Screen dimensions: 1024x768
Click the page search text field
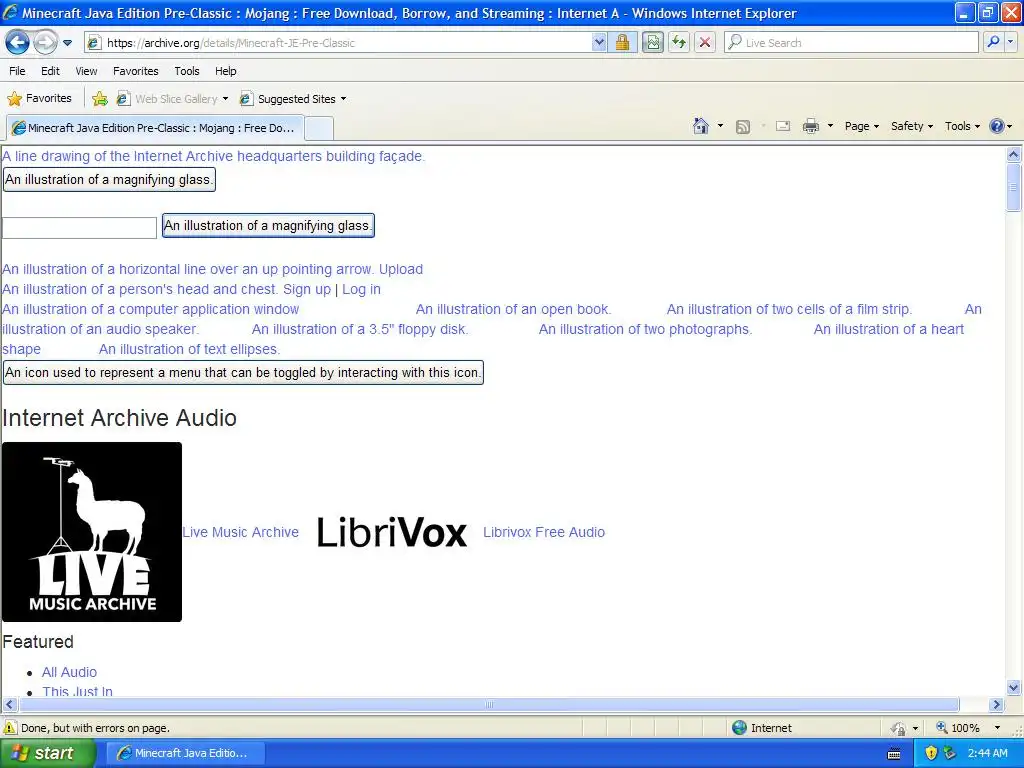pos(79,228)
